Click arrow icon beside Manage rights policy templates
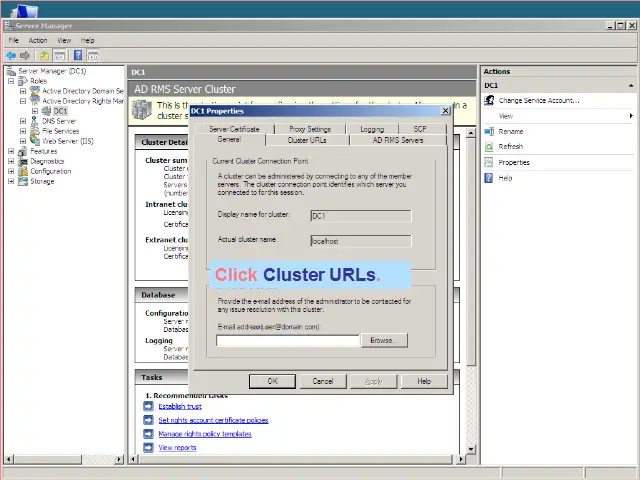 pyautogui.click(x=148, y=434)
